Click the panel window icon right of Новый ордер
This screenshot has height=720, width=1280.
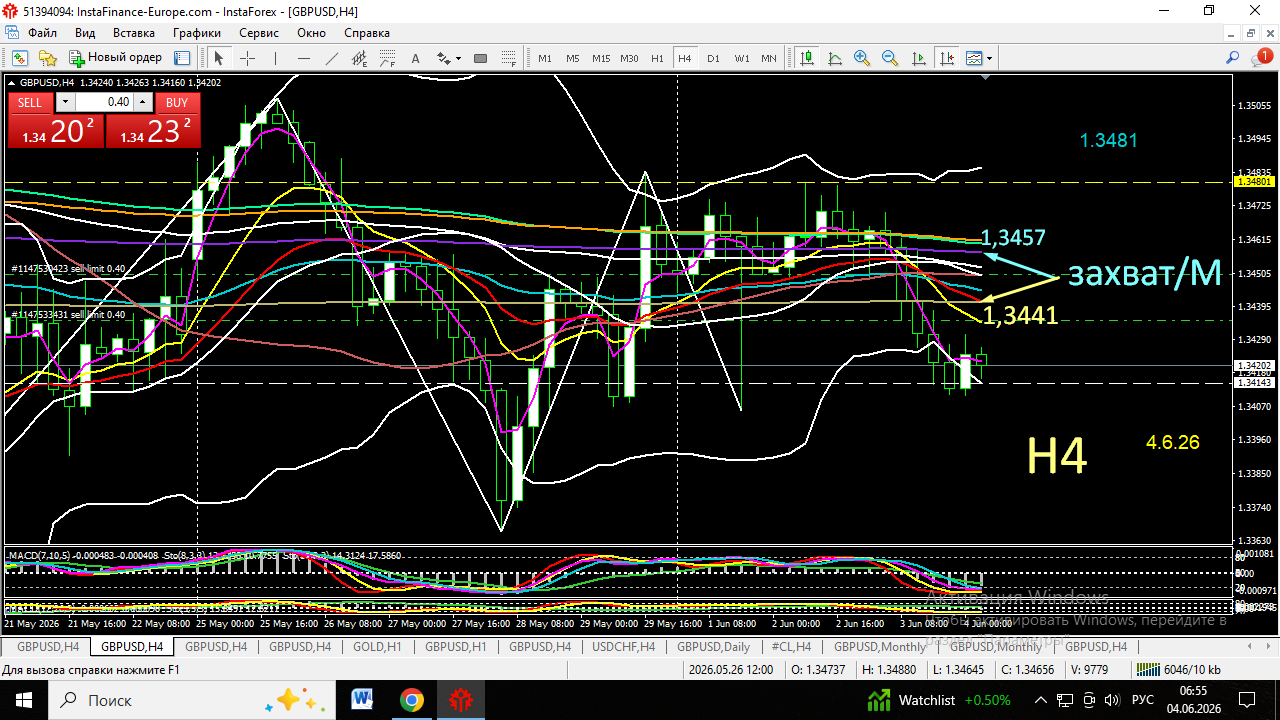182,58
